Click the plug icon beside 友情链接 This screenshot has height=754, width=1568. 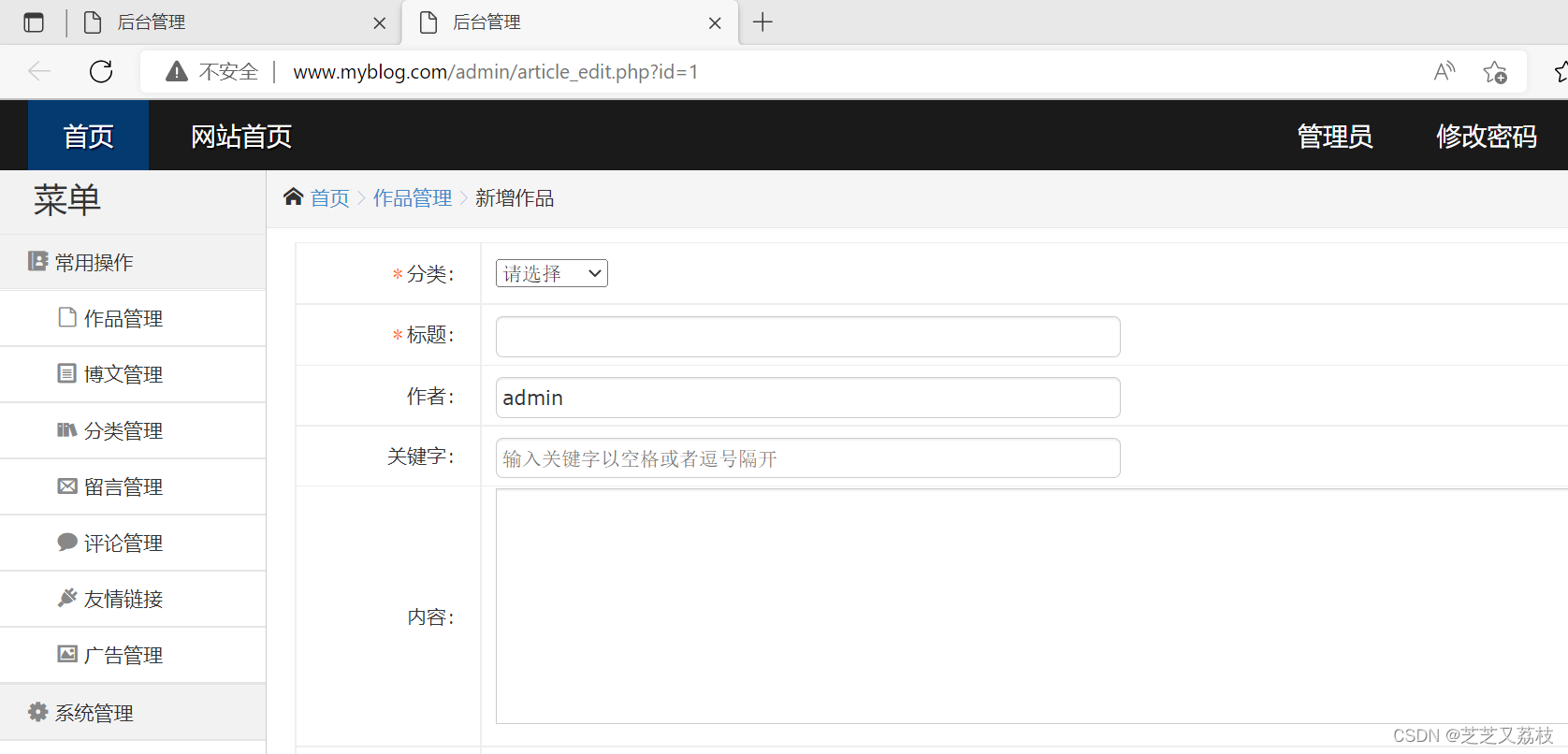pyautogui.click(x=67, y=597)
